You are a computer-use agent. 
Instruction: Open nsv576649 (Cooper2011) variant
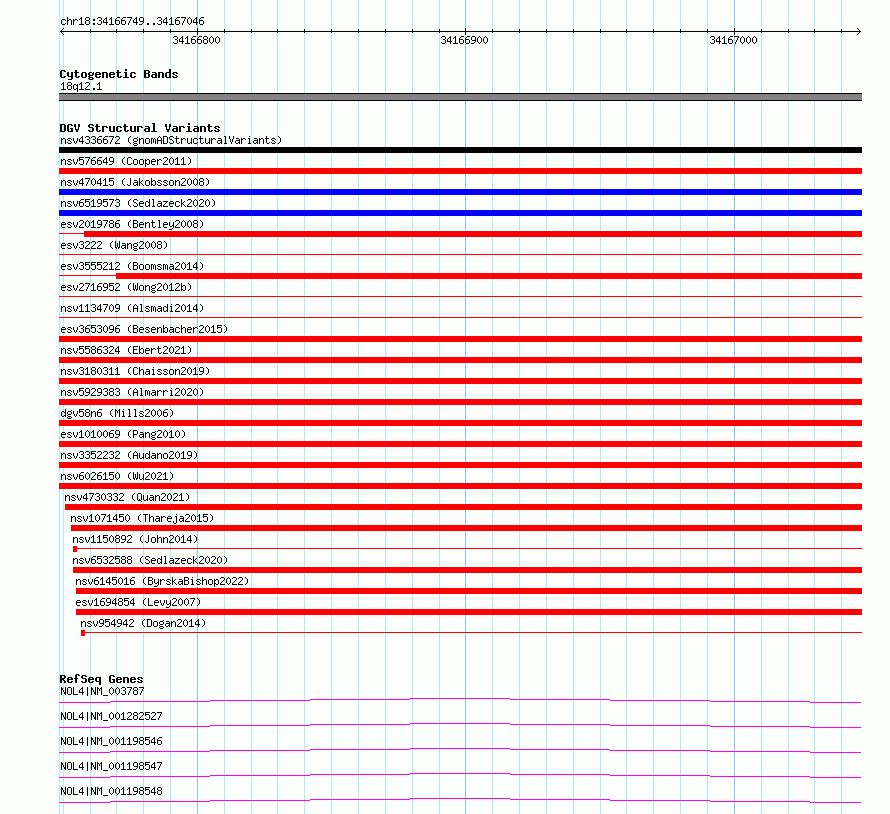click(x=126, y=161)
